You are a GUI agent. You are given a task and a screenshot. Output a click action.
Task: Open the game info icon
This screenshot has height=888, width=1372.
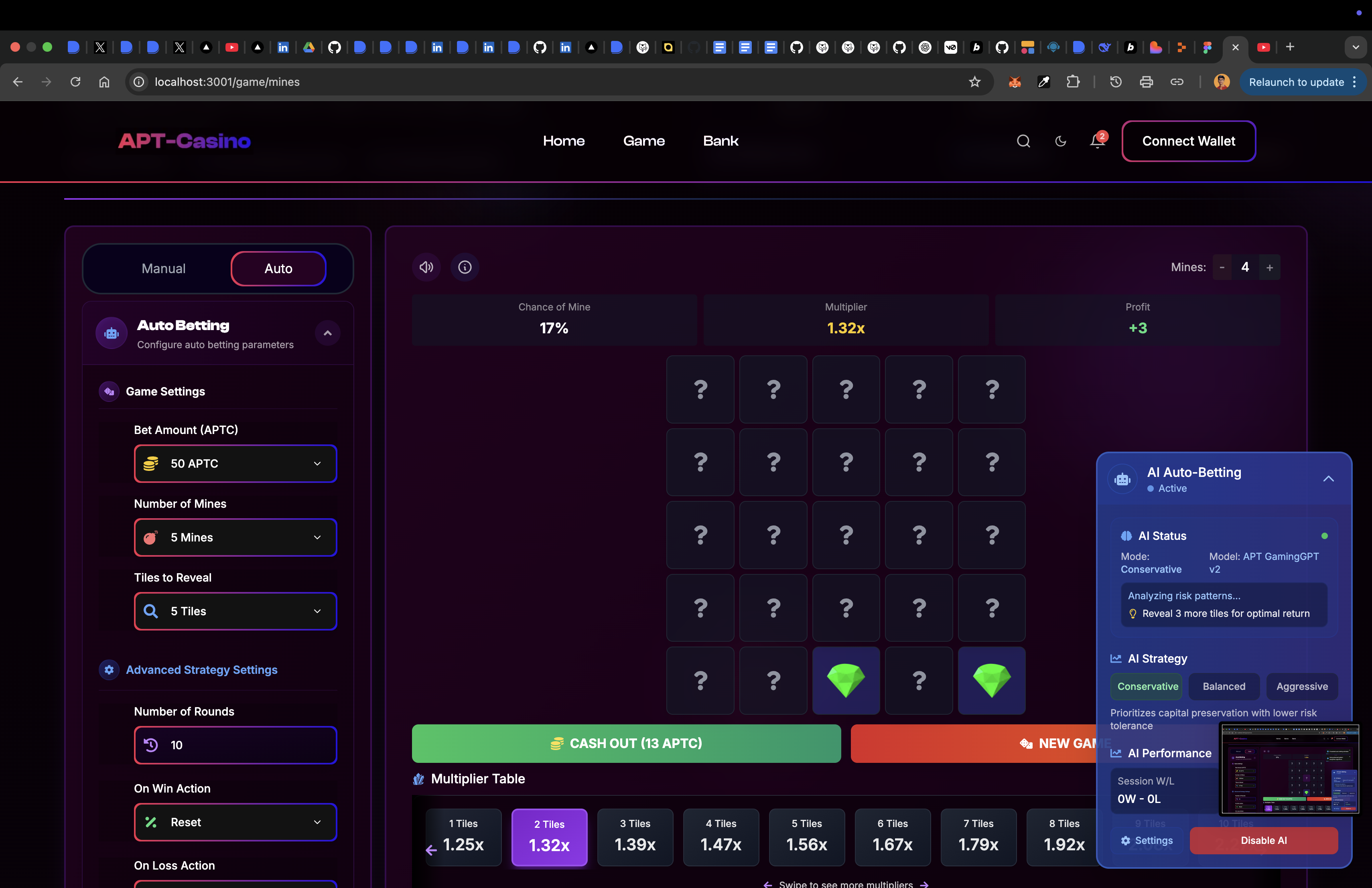pos(465,268)
